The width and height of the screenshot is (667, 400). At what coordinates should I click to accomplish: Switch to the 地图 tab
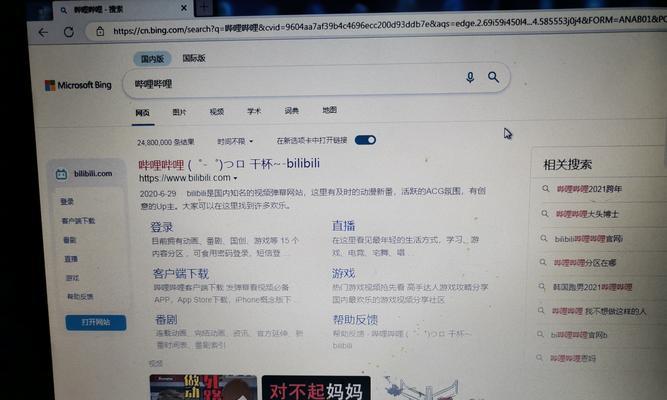(x=329, y=110)
